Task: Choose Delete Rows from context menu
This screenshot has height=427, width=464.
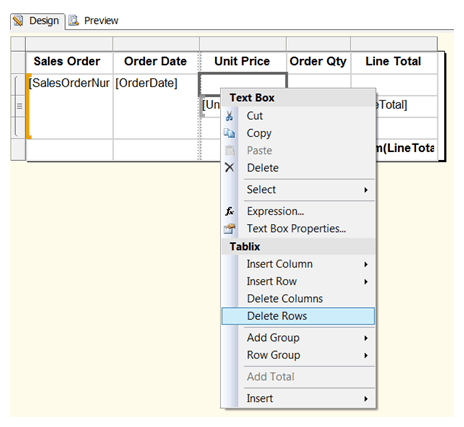Action: coord(298,316)
